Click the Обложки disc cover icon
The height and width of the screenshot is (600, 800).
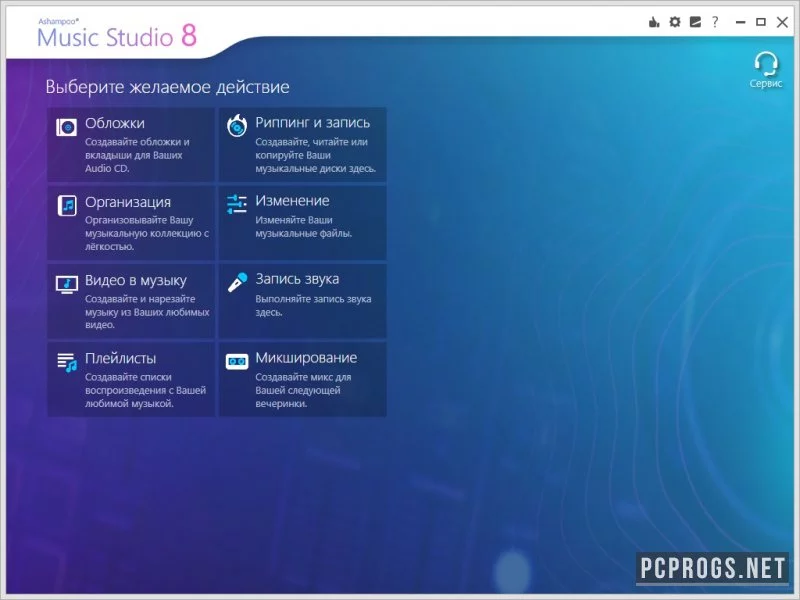pyautogui.click(x=66, y=127)
